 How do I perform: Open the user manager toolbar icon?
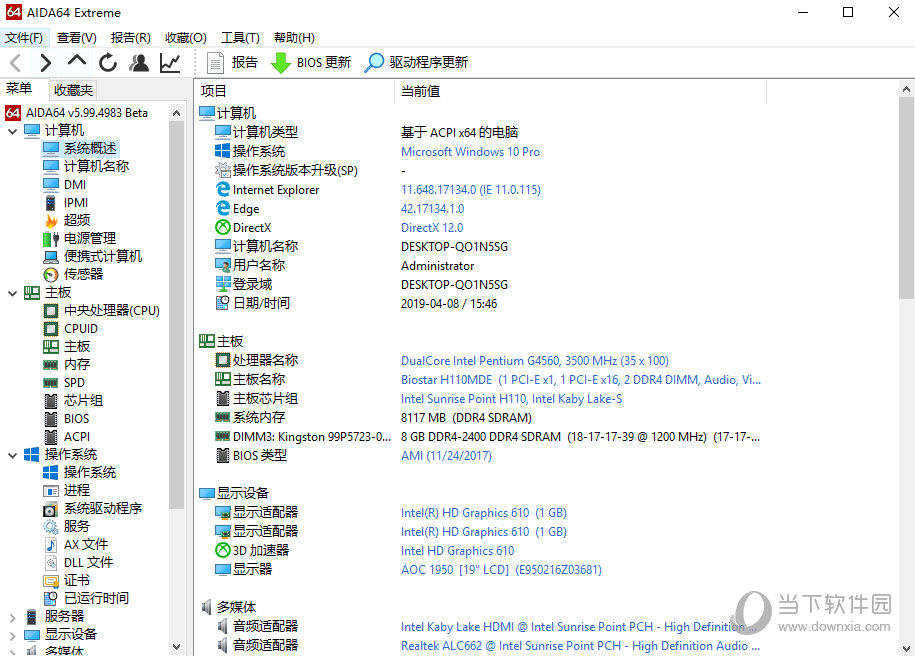[x=139, y=62]
